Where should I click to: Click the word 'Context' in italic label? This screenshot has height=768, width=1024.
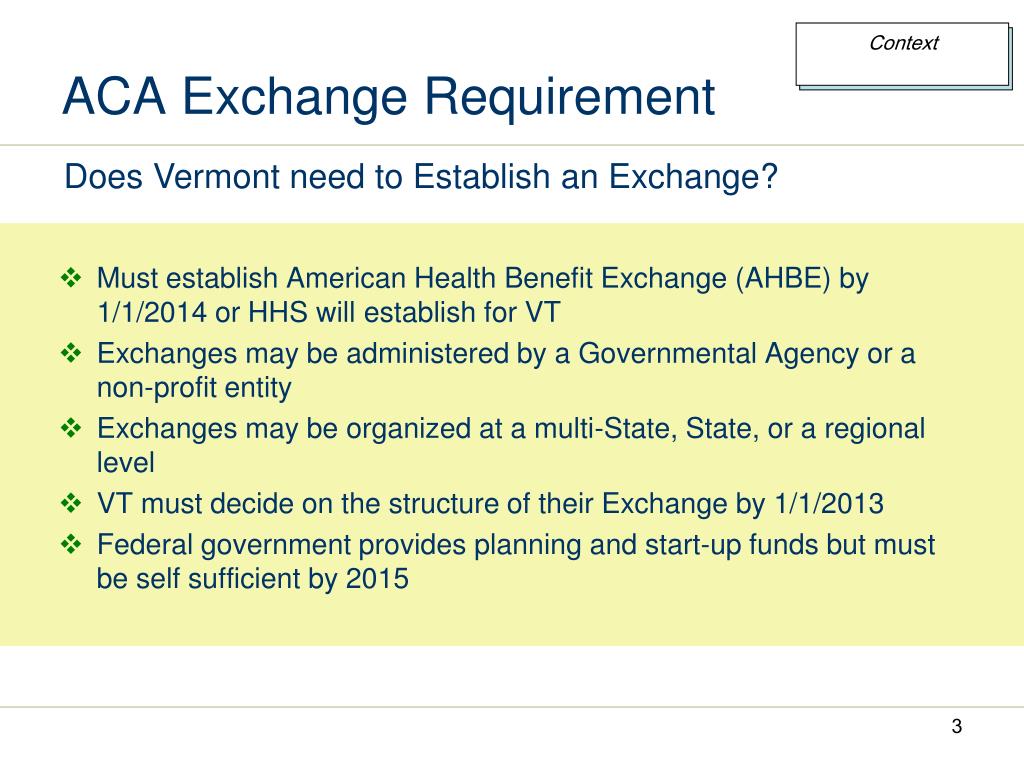[x=903, y=43]
